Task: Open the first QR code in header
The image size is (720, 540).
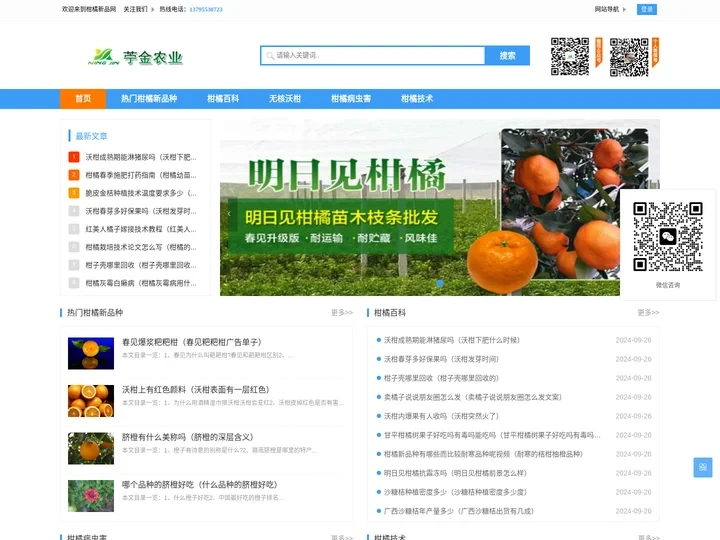Action: tap(570, 56)
